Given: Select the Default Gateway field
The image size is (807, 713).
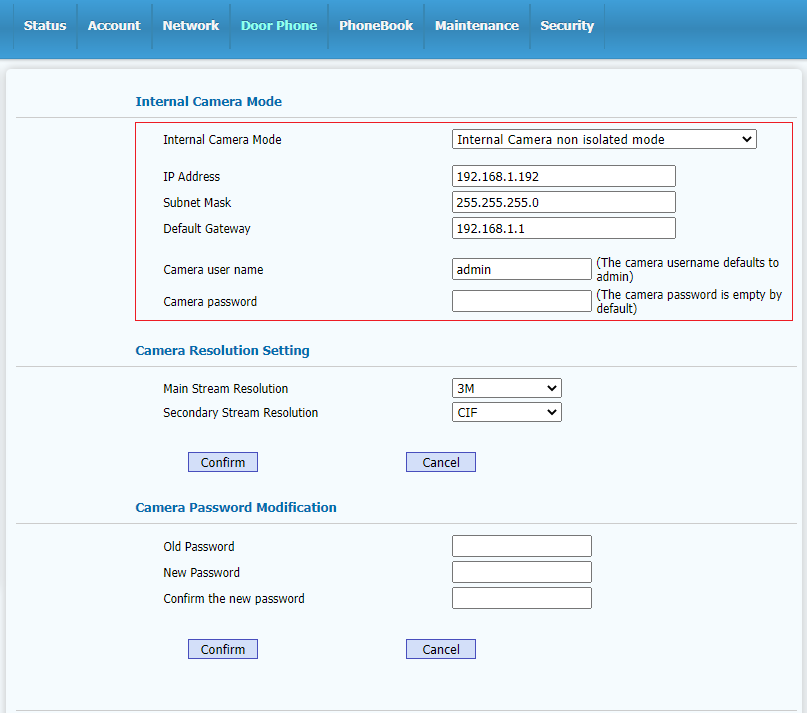Looking at the screenshot, I should click(563, 229).
